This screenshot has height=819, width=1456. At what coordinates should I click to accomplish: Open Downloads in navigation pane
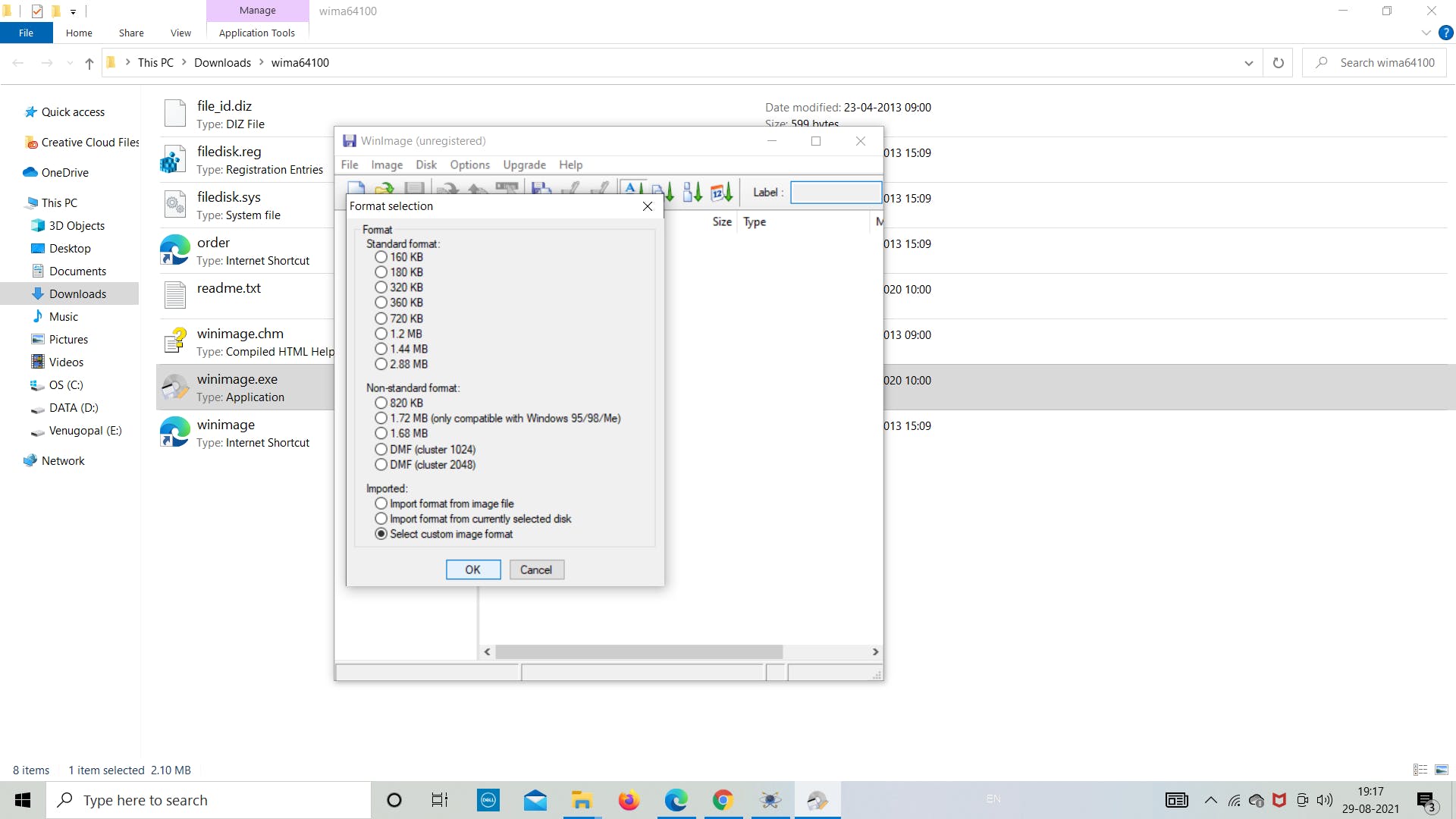point(77,293)
